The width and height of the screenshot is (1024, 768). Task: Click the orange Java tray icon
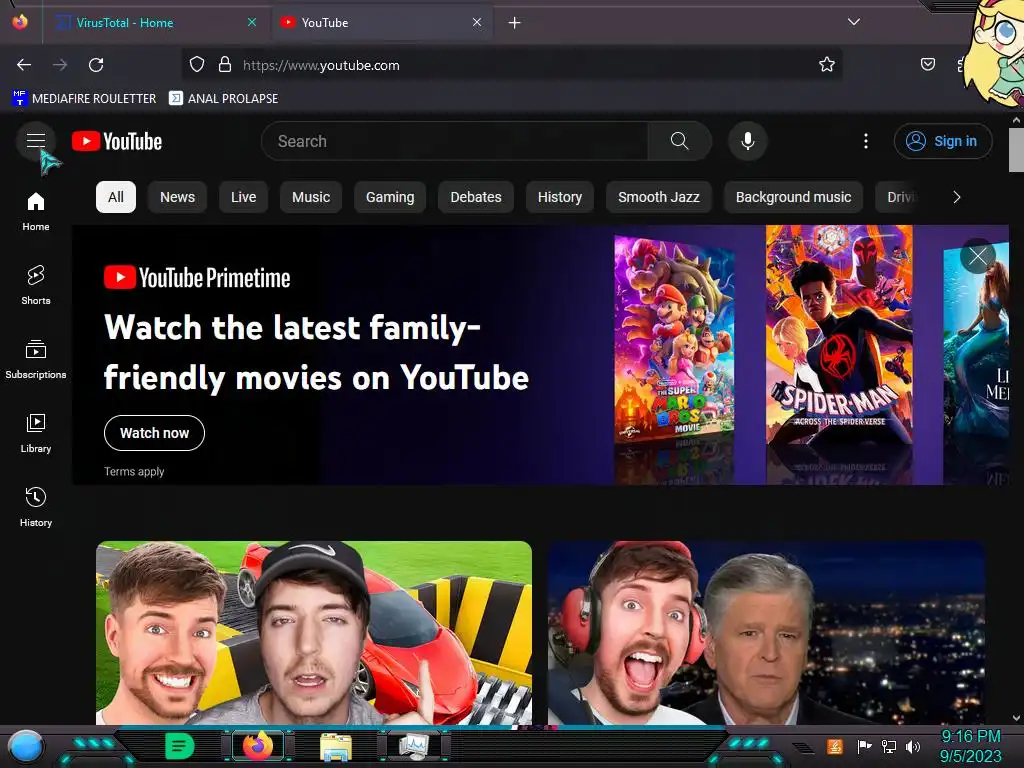coord(835,746)
